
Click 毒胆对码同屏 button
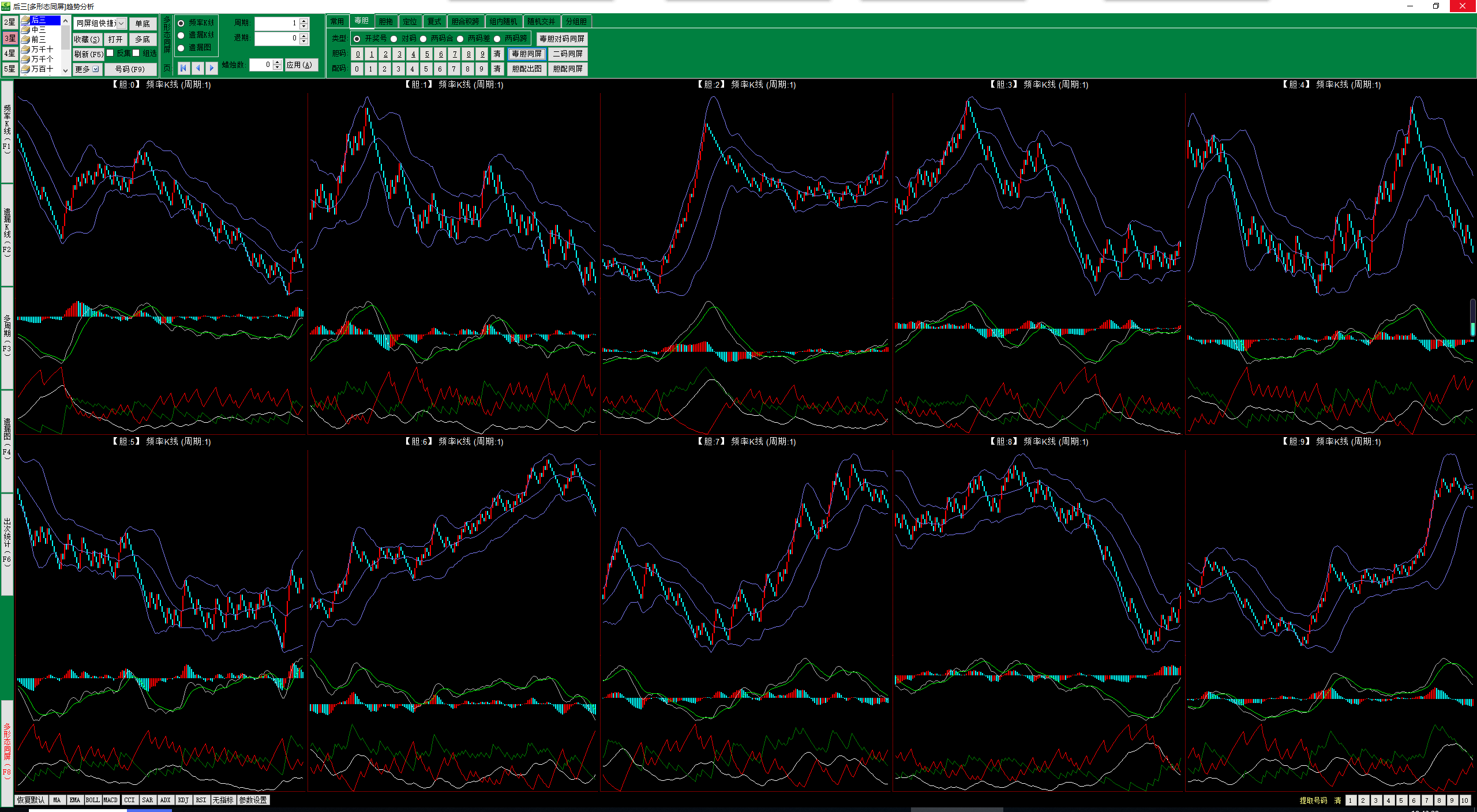(561, 39)
